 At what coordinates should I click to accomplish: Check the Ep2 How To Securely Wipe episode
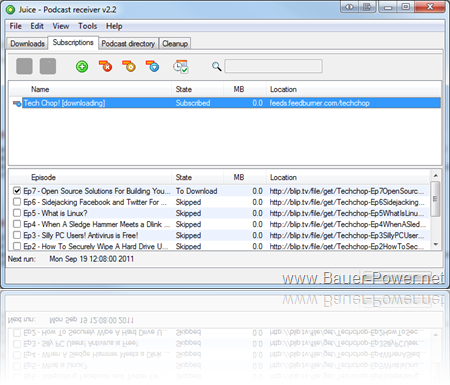(17, 246)
